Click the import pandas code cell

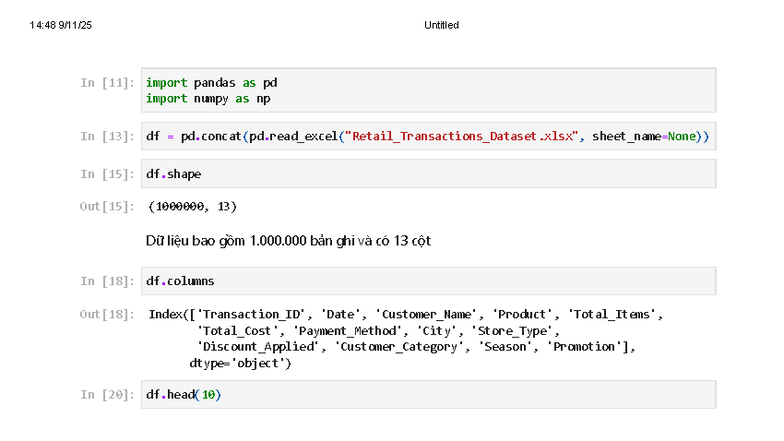click(x=428, y=90)
